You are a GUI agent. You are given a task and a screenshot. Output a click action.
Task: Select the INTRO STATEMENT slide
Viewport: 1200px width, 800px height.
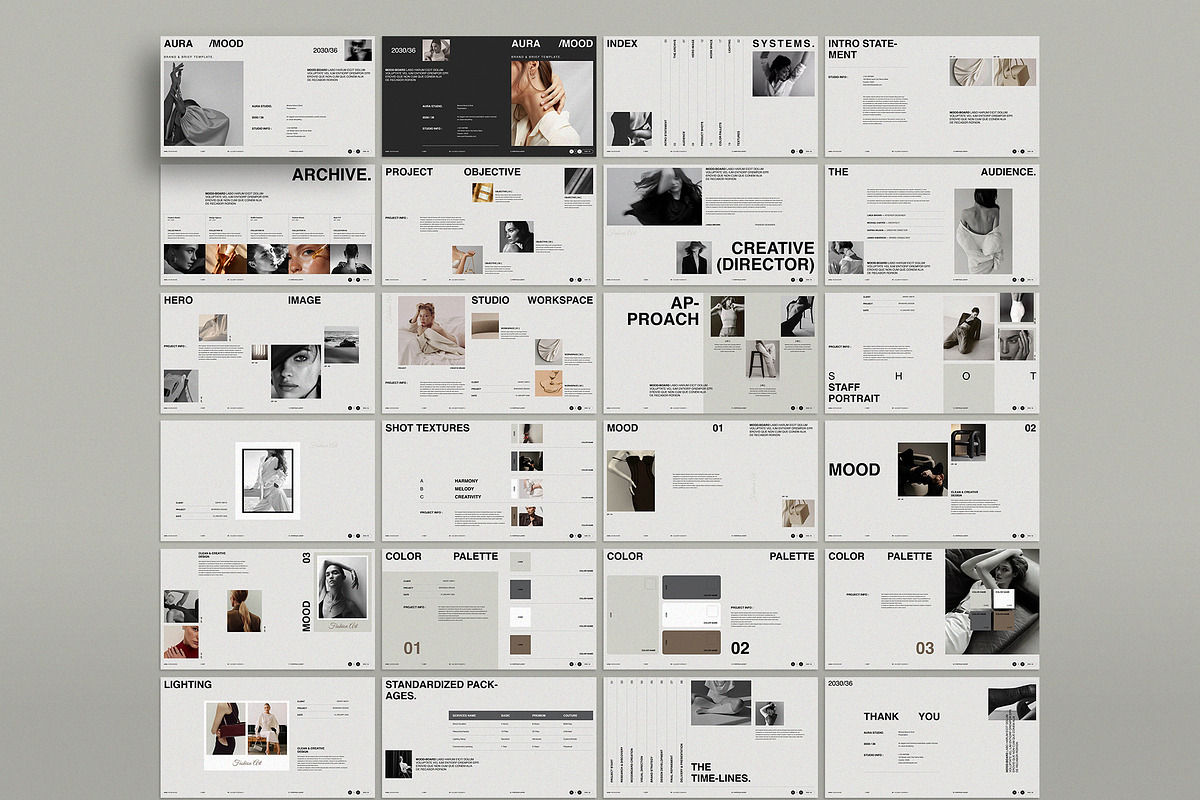[932, 96]
